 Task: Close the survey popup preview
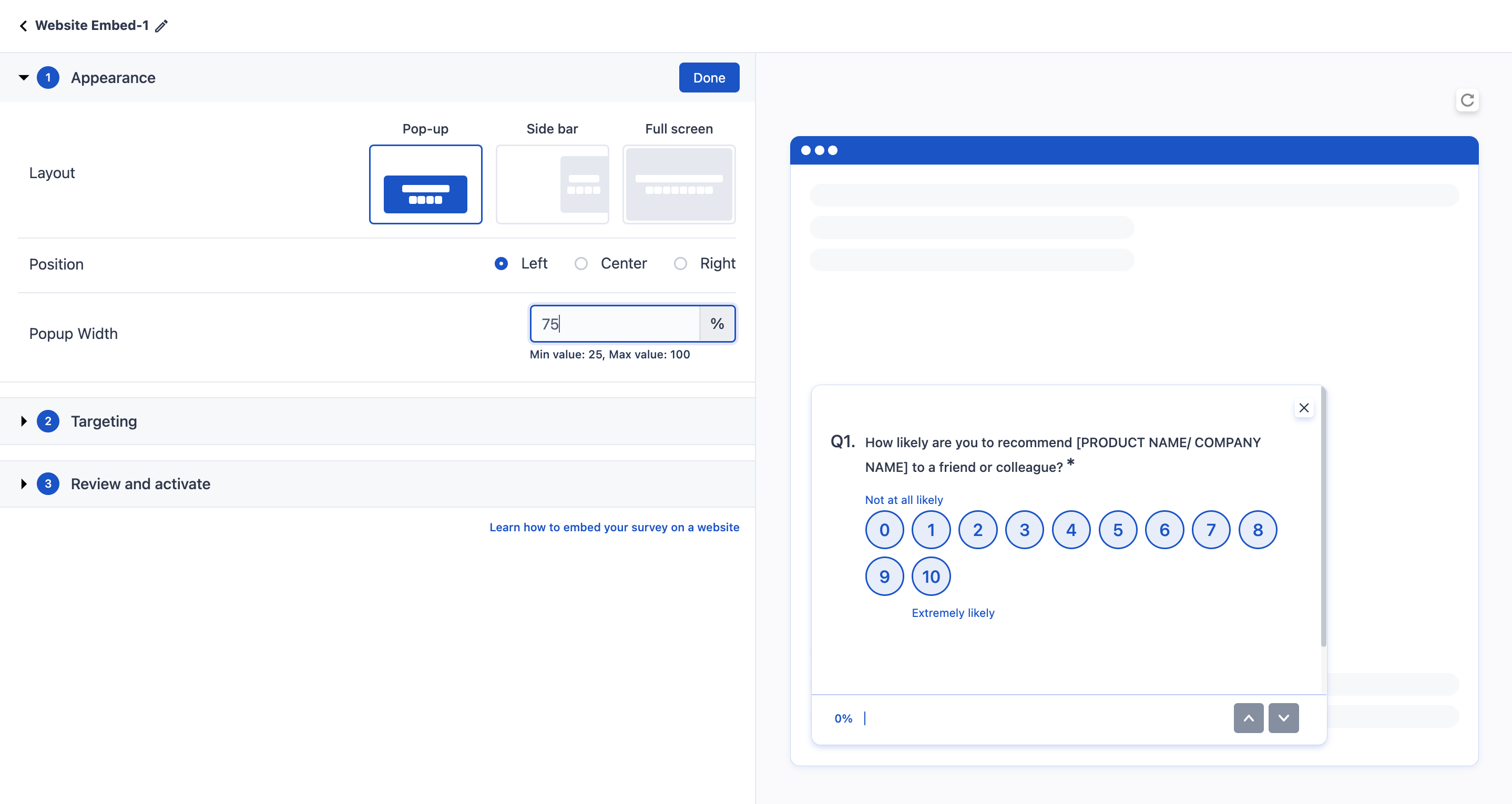(1304, 408)
